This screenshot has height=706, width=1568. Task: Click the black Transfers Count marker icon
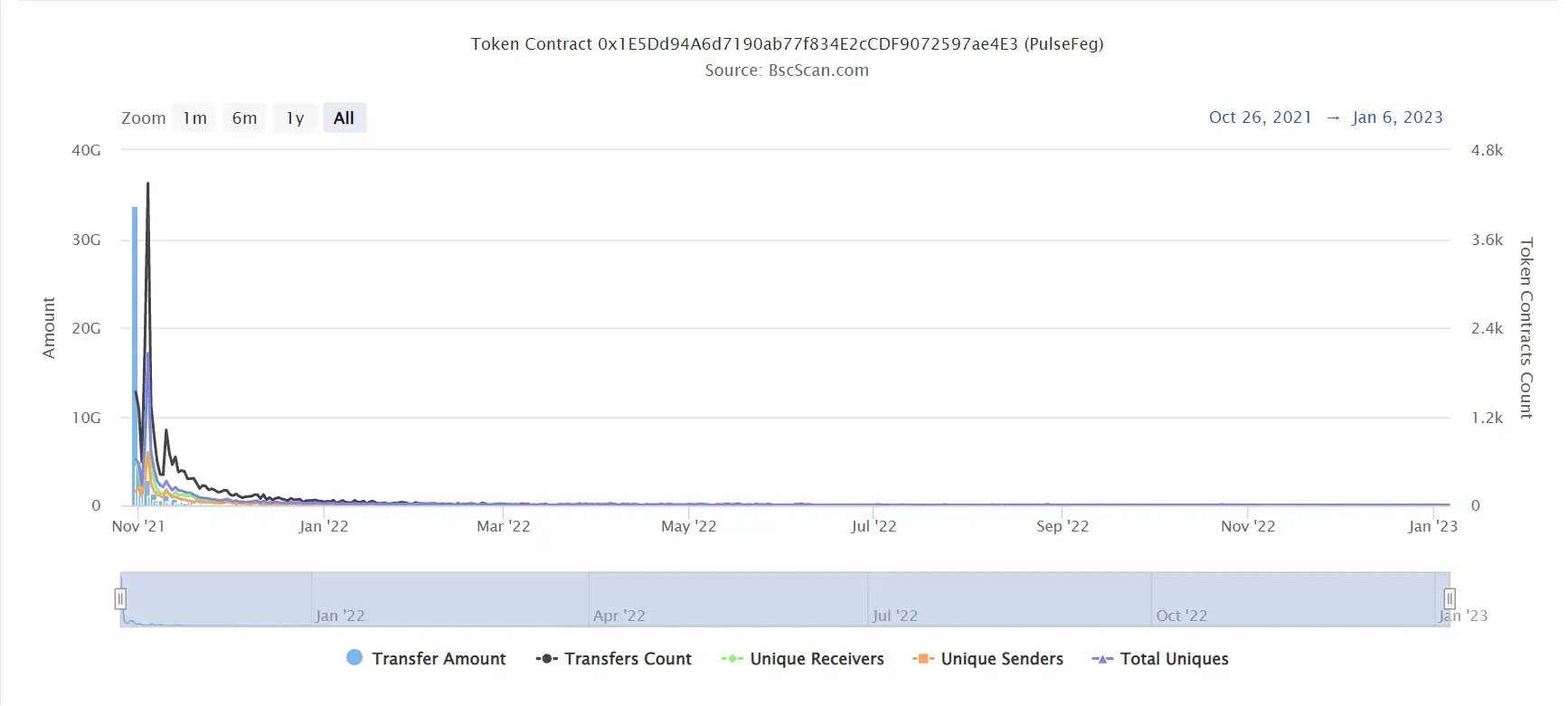click(546, 659)
